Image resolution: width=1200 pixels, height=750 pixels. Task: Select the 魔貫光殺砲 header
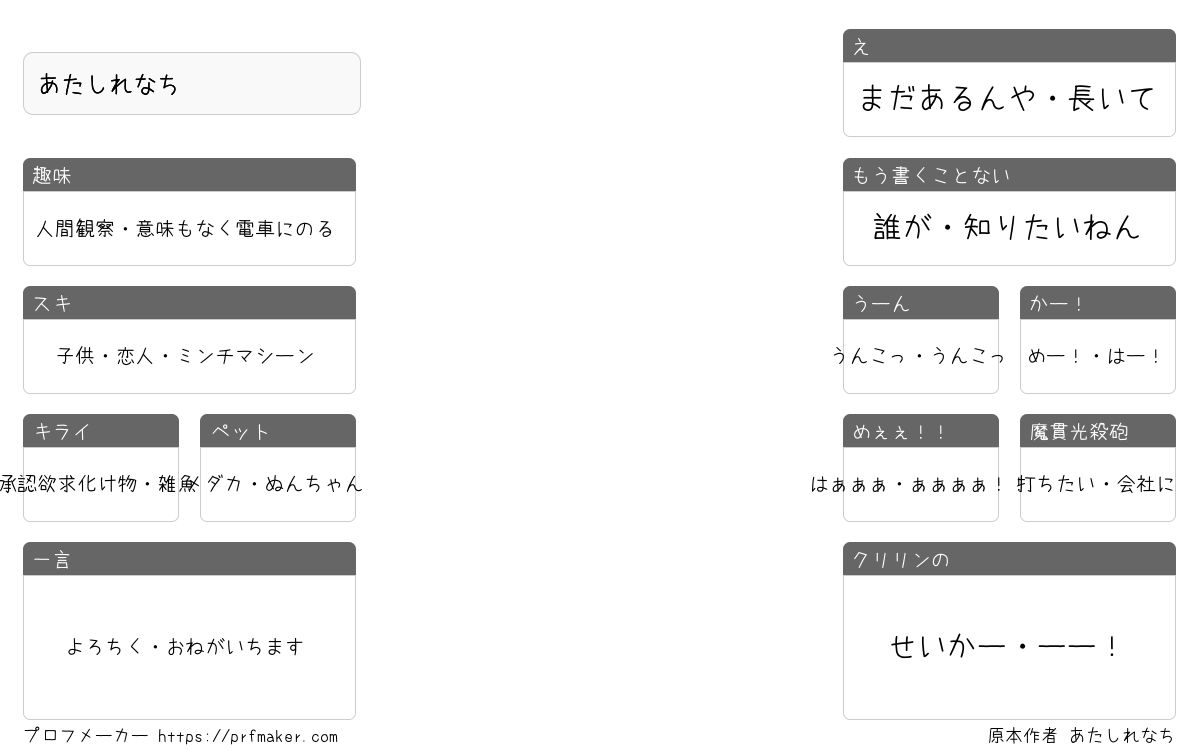[x=1098, y=431]
